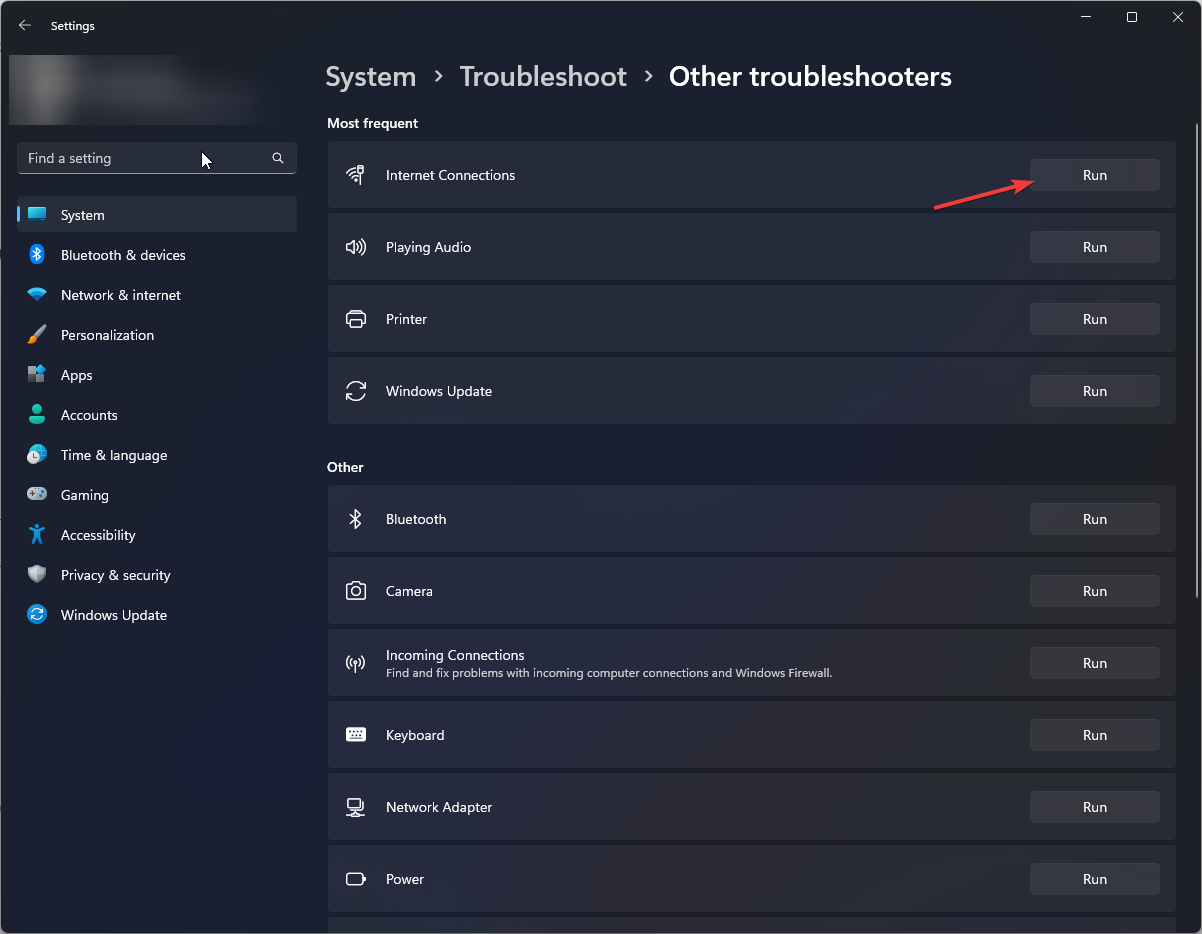Image resolution: width=1202 pixels, height=934 pixels.
Task: Open Bluetooth & devices settings
Action: 157,255
